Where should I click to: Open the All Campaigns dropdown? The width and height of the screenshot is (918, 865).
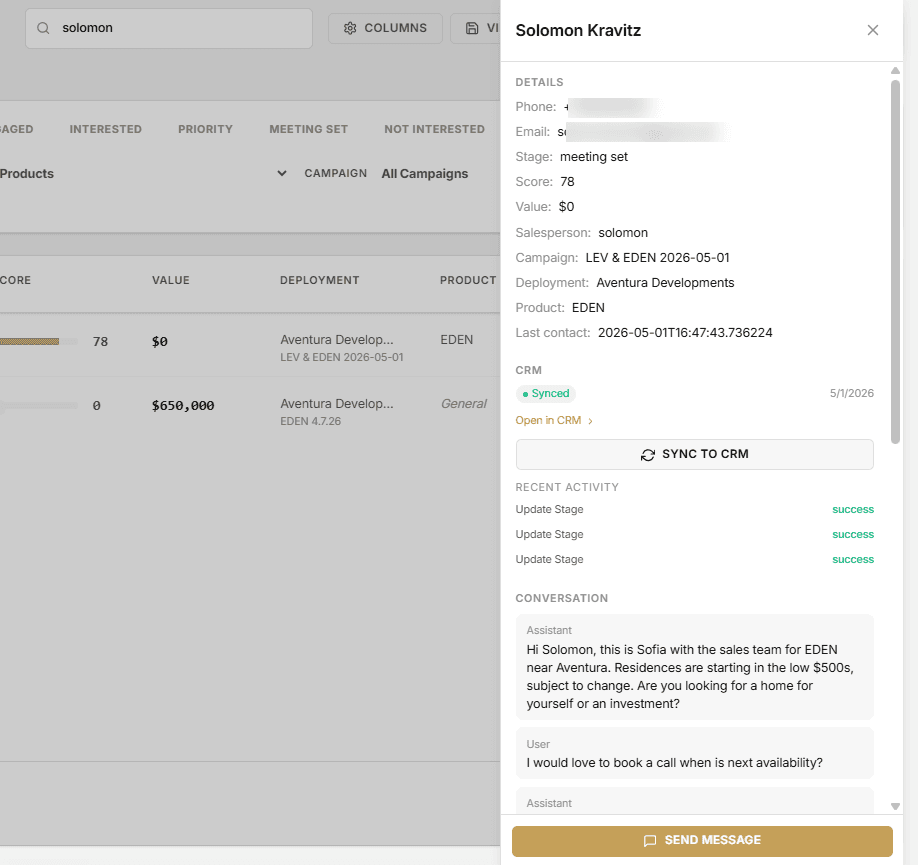(424, 173)
